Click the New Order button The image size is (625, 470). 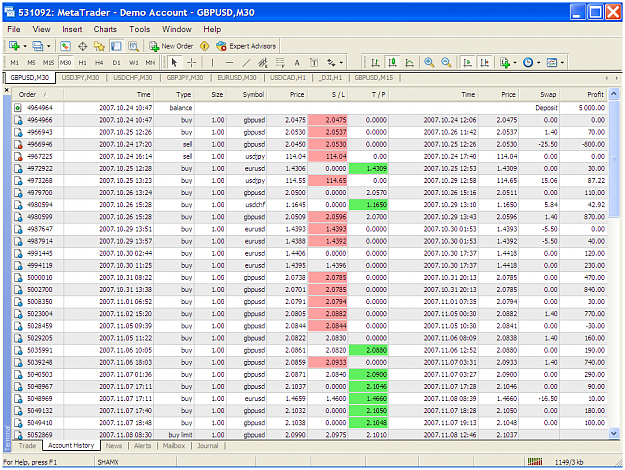[x=171, y=46]
